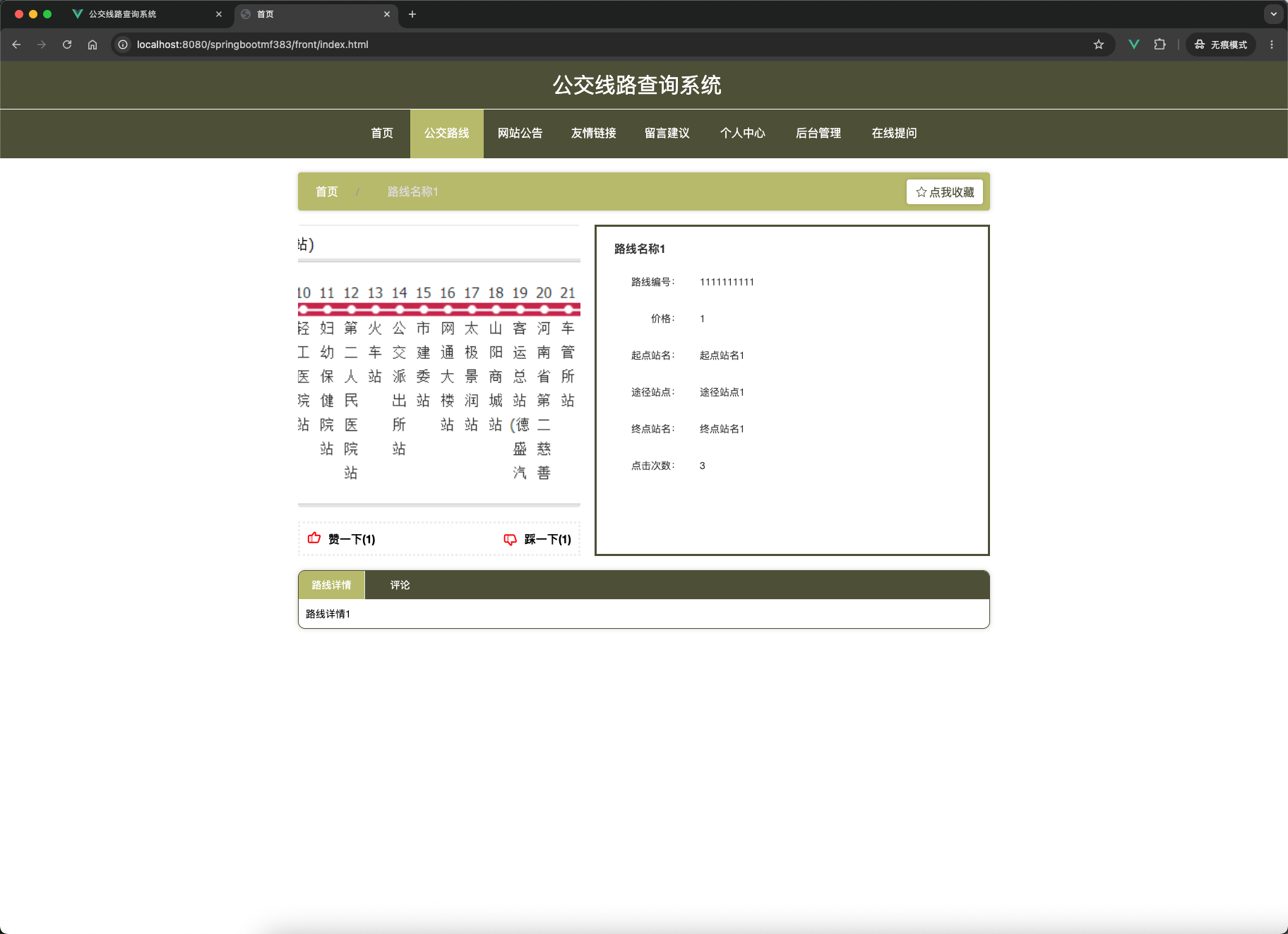The image size is (1288, 934).
Task: Select the 路线详情 tab
Action: [x=332, y=585]
